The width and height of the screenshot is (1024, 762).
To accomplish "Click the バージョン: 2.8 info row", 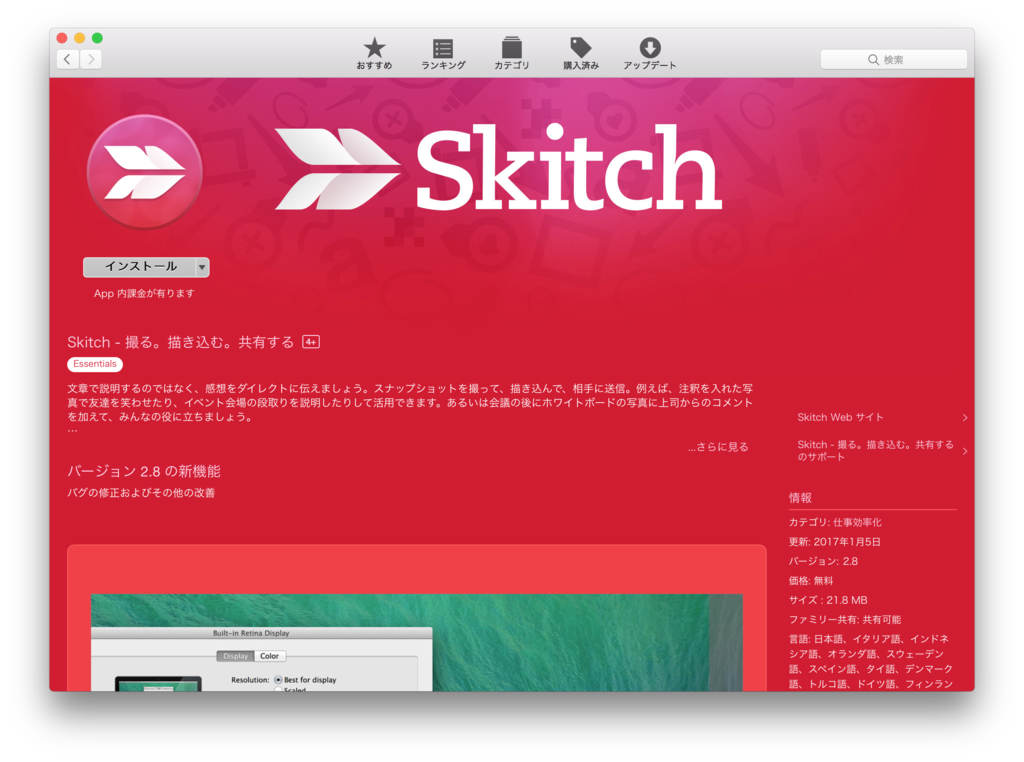I will (x=824, y=562).
